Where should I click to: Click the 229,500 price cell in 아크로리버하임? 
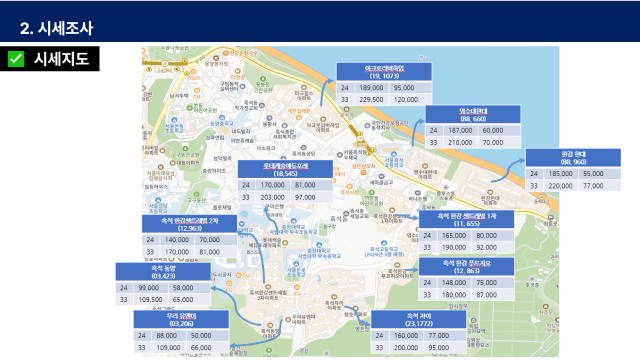pyautogui.click(x=371, y=100)
